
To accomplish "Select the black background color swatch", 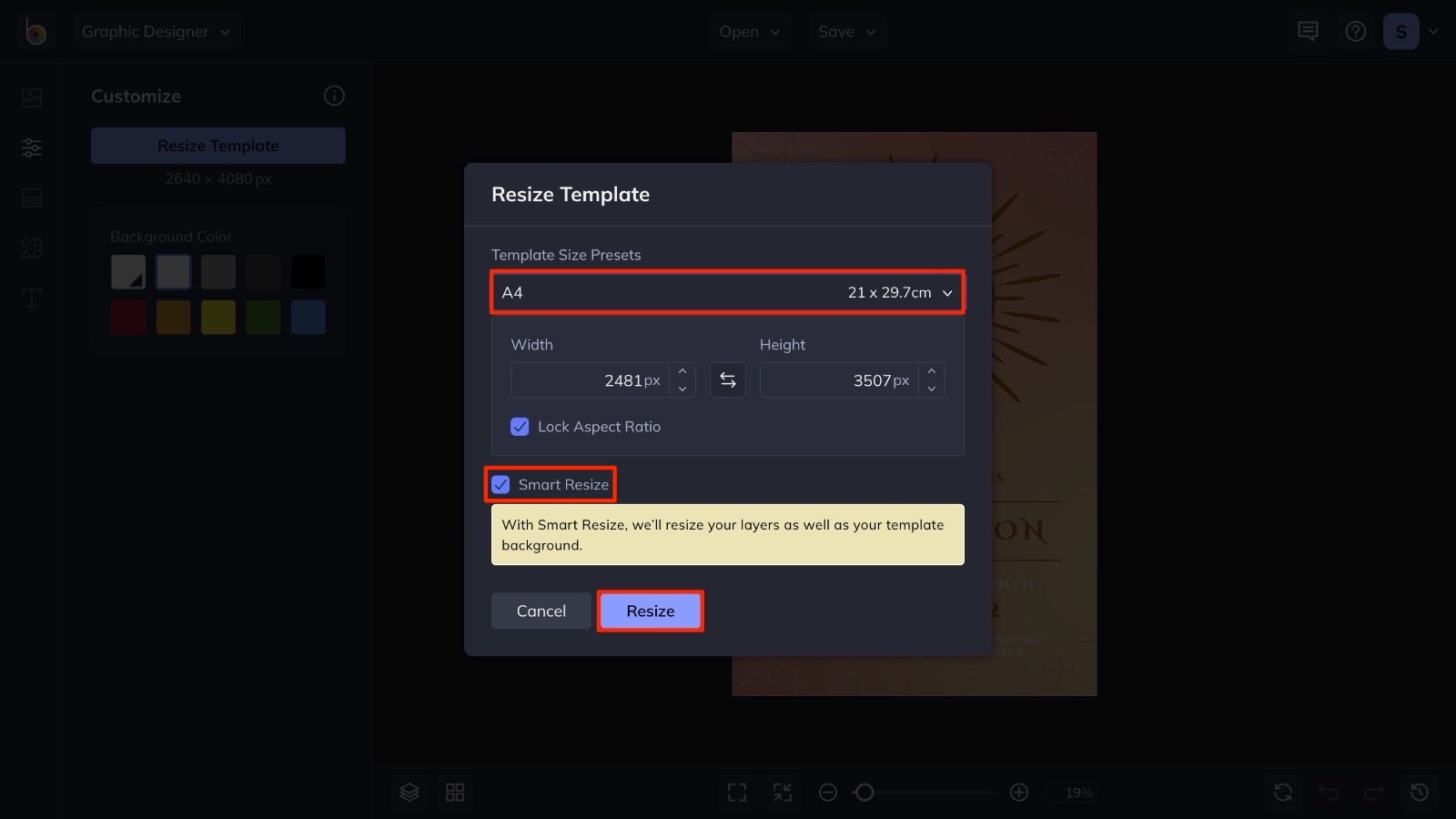I will 308,271.
